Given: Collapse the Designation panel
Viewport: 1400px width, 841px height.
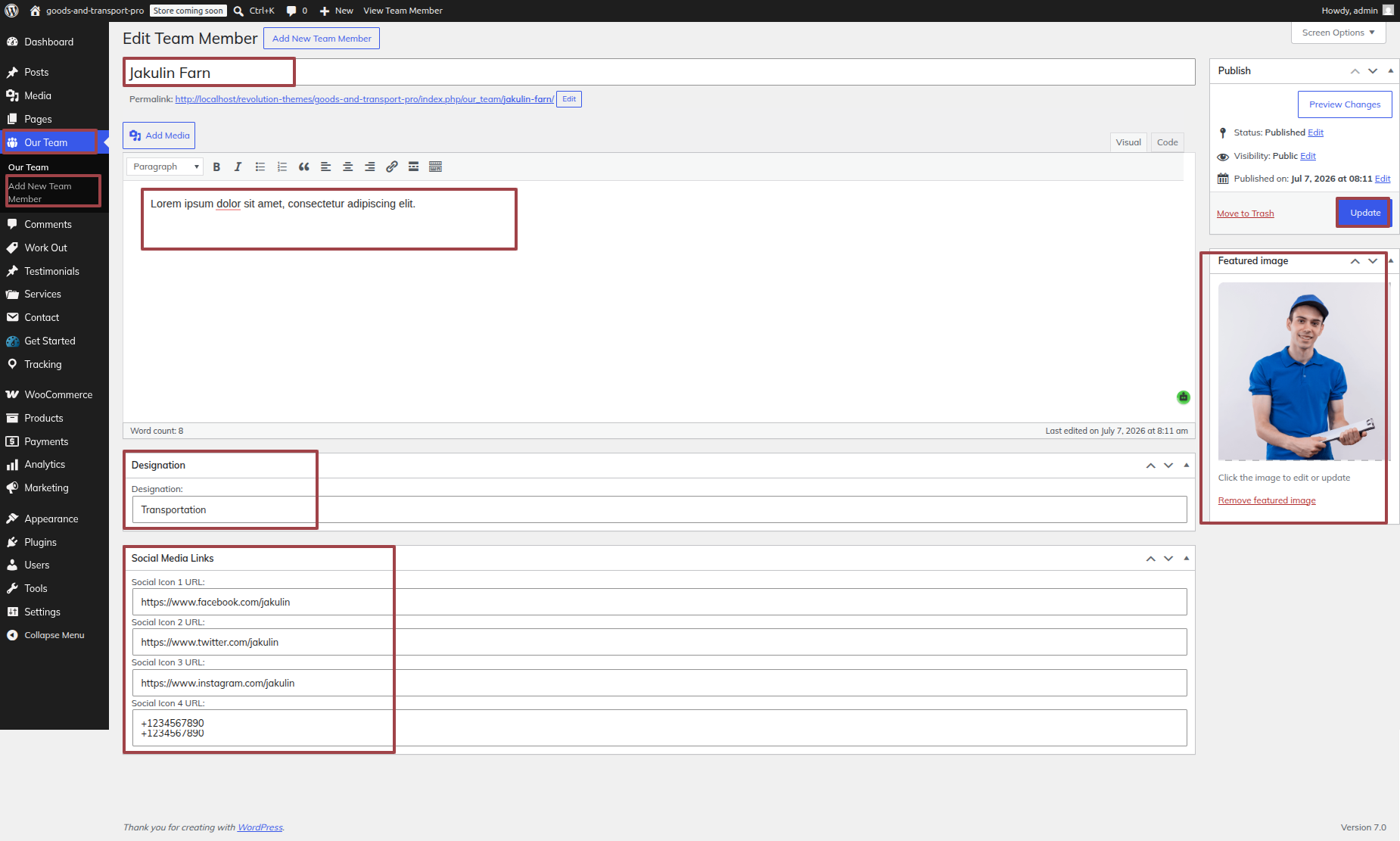Looking at the screenshot, I should coord(1187,465).
